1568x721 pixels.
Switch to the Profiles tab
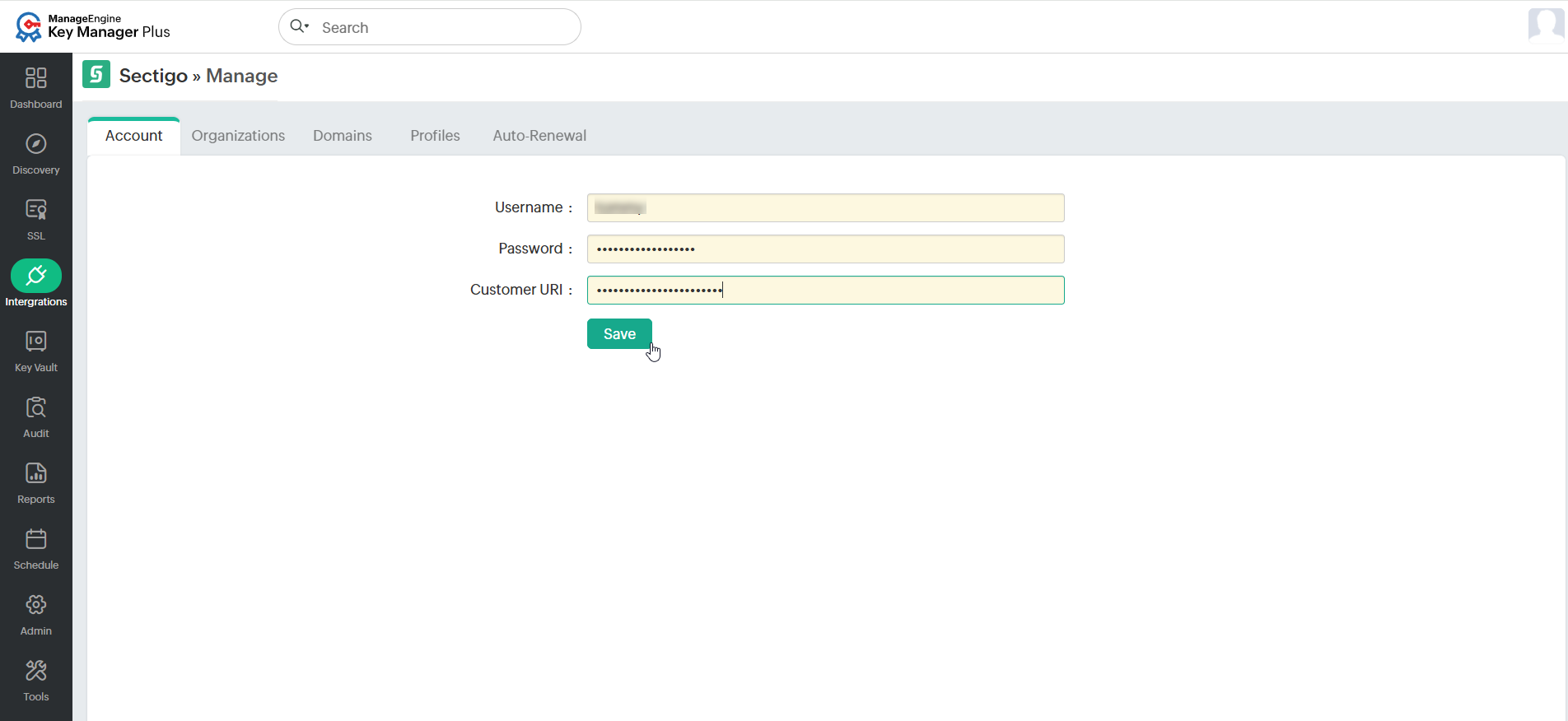(435, 136)
